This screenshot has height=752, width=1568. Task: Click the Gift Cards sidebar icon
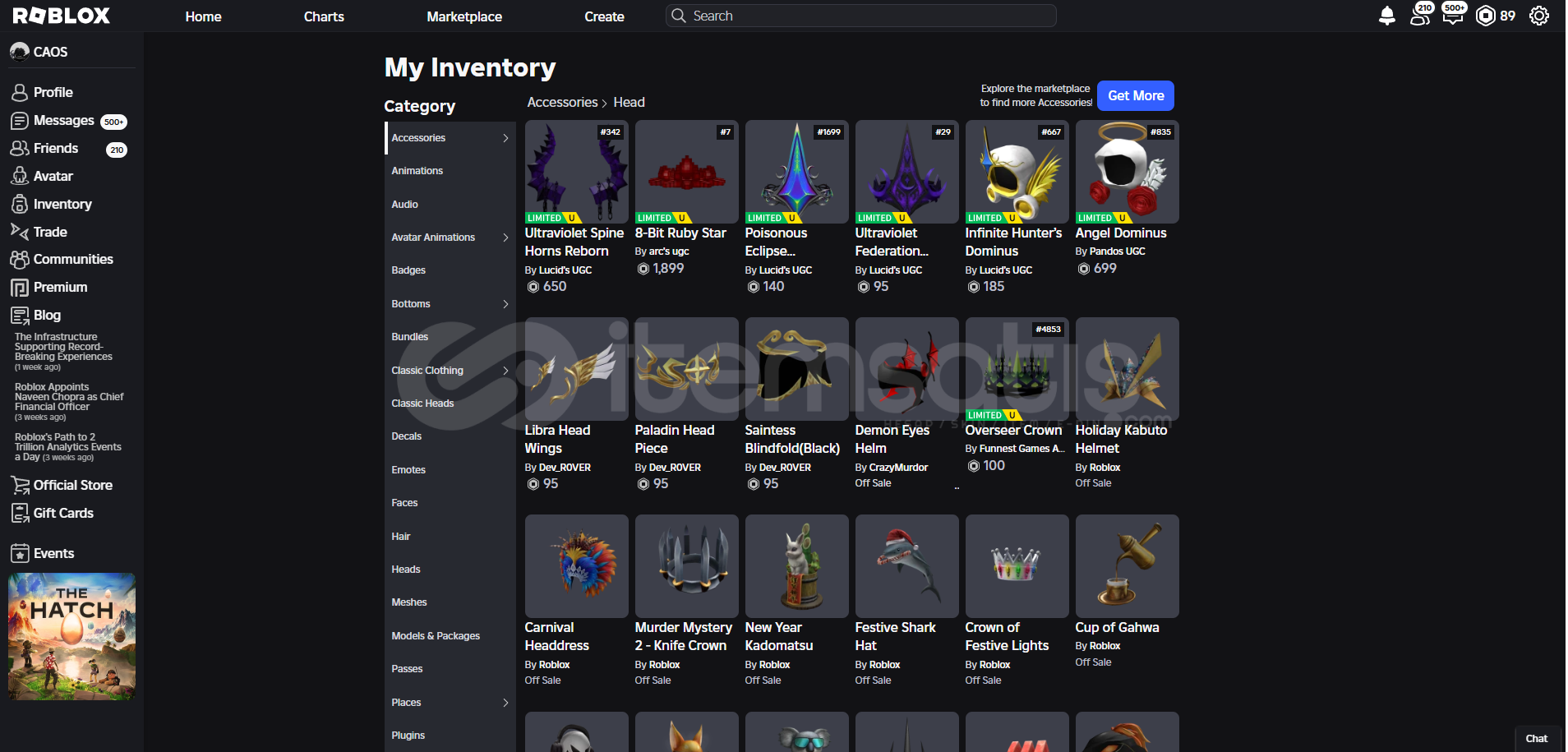coord(20,513)
